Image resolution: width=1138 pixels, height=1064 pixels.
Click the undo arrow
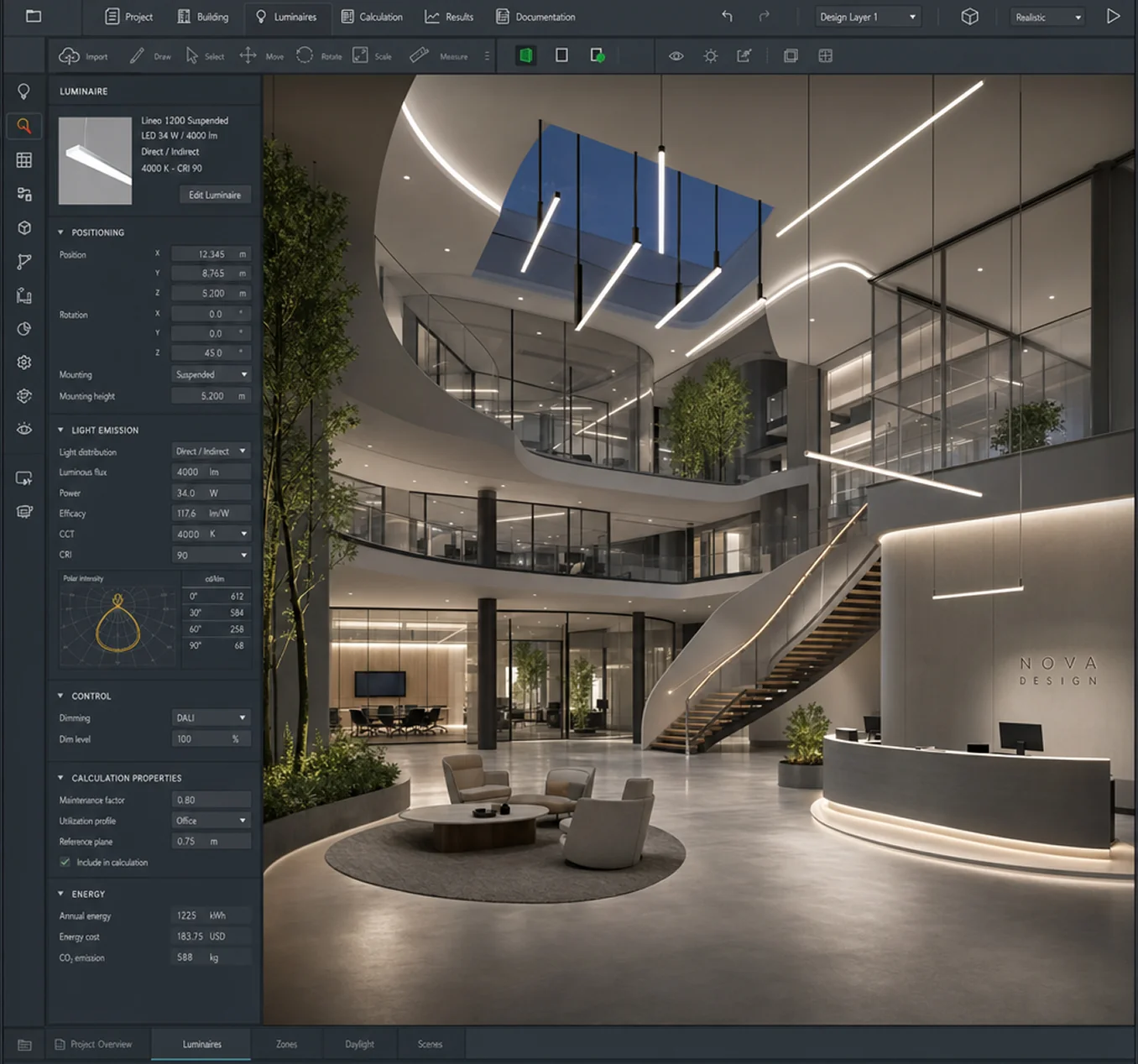click(727, 16)
